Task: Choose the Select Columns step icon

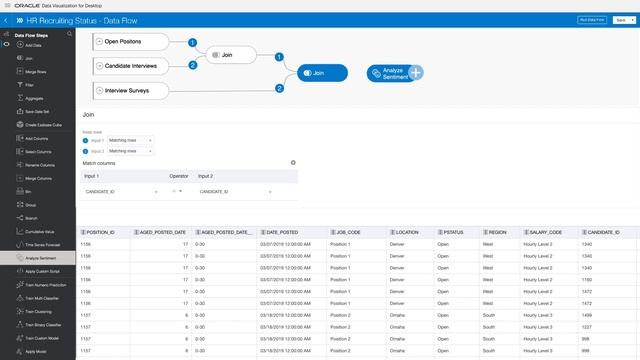Action: (x=20, y=151)
